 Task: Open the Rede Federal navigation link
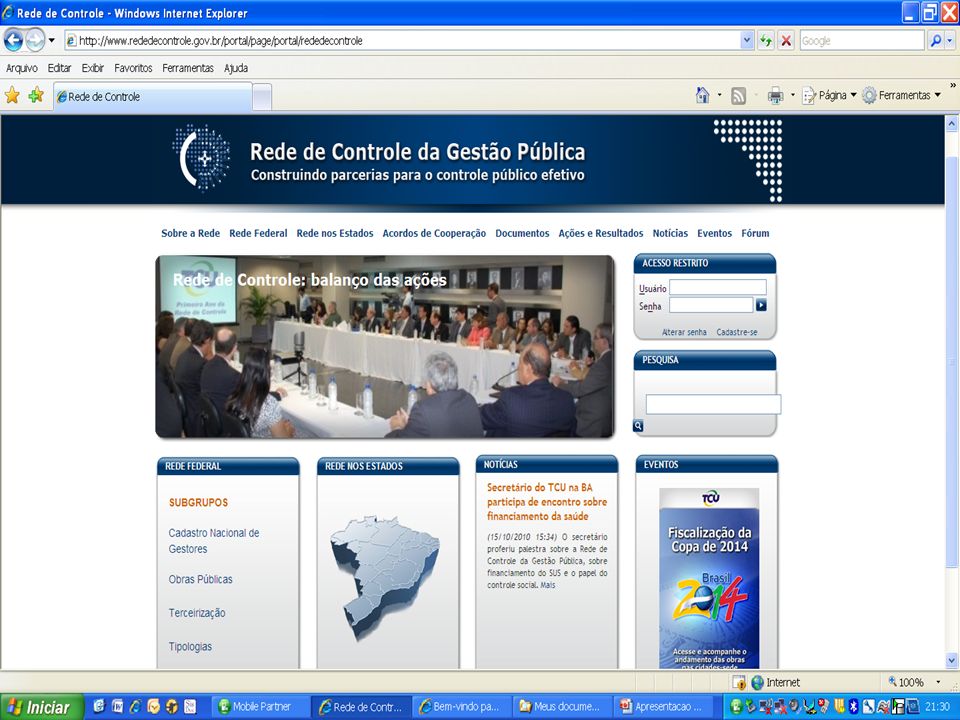pos(258,233)
